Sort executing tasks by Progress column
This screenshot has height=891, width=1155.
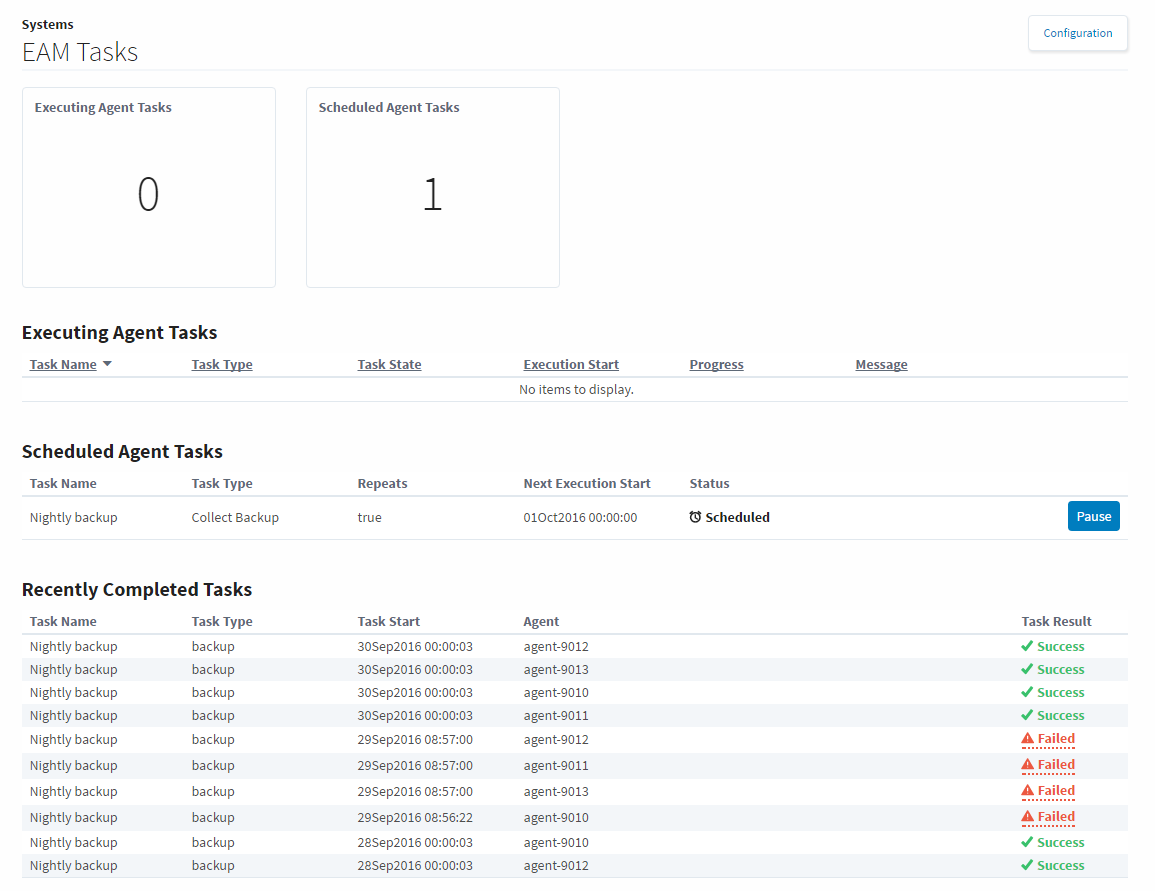tap(716, 365)
